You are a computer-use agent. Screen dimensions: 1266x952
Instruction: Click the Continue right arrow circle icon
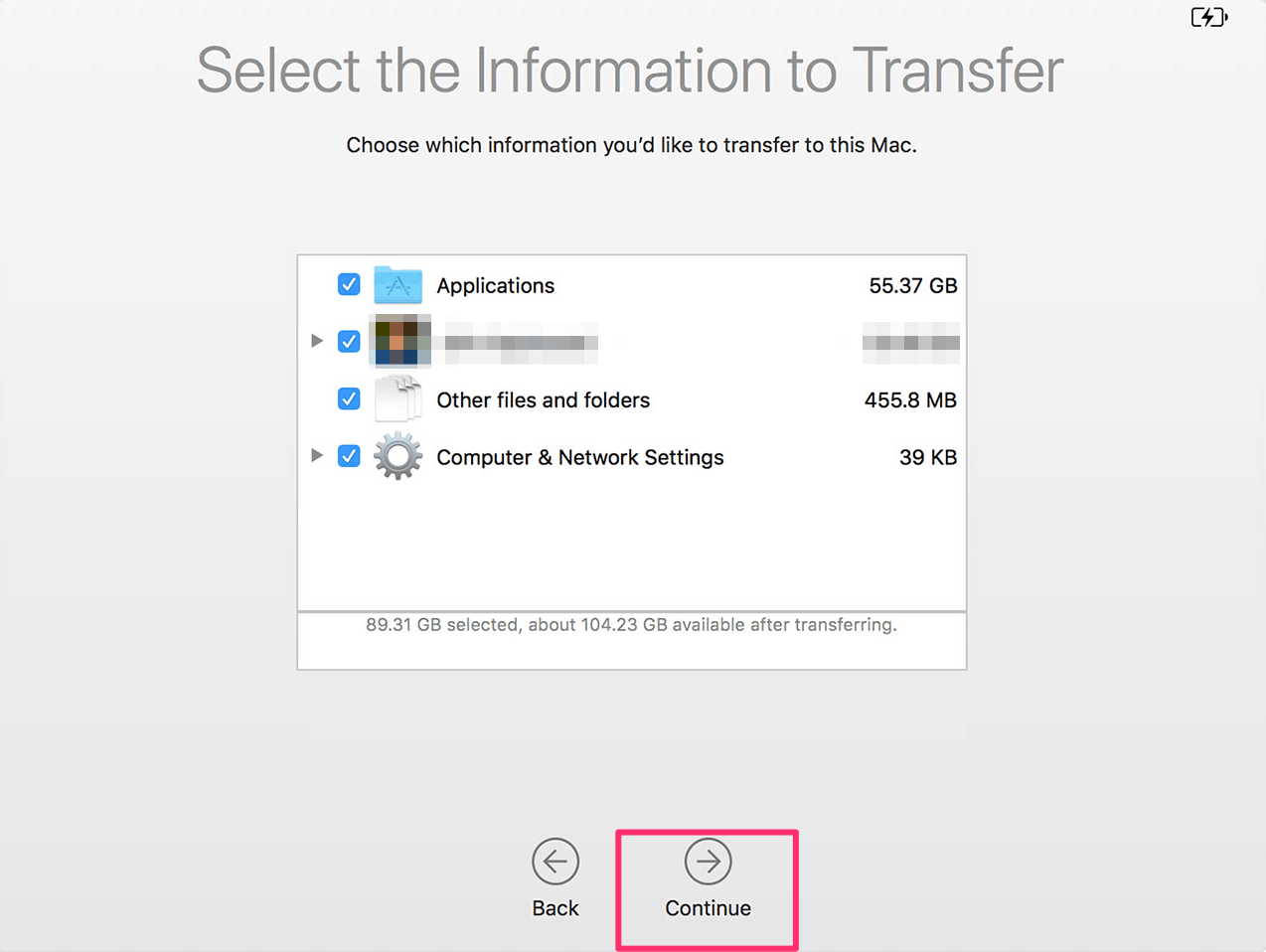(x=709, y=862)
